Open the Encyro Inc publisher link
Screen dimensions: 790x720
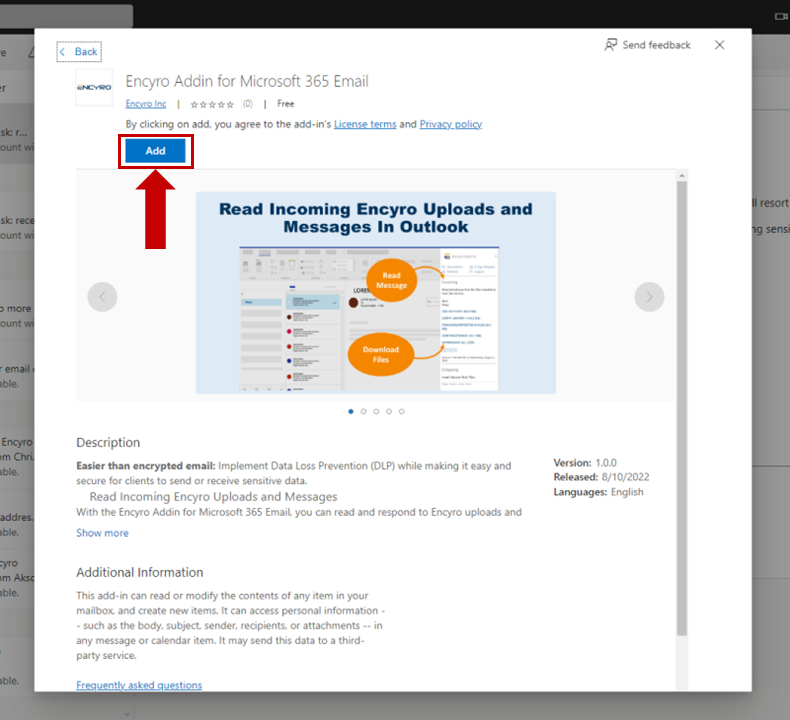[146, 104]
